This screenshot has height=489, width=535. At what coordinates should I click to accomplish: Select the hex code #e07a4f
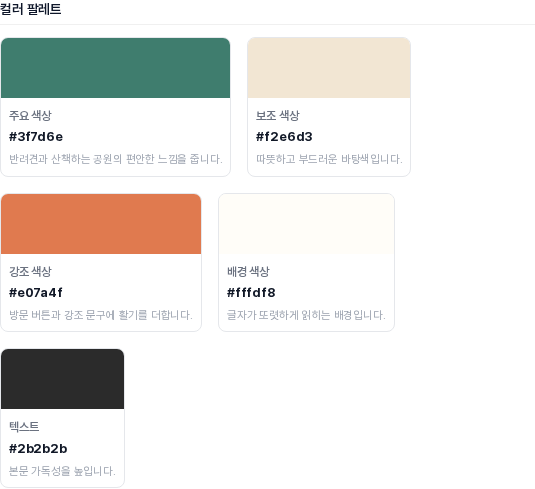[x=36, y=293]
